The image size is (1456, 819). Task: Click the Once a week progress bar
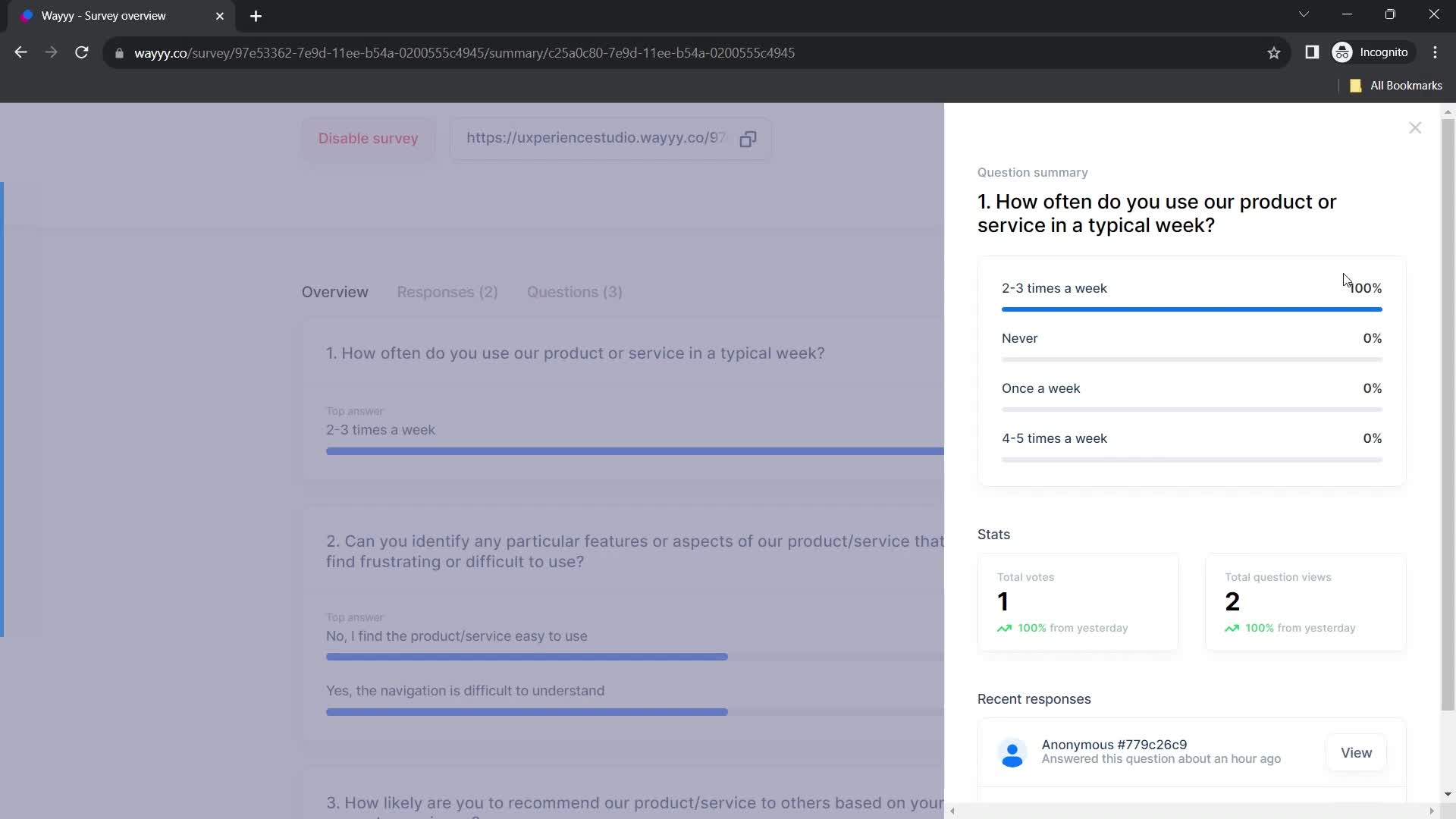[1191, 409]
